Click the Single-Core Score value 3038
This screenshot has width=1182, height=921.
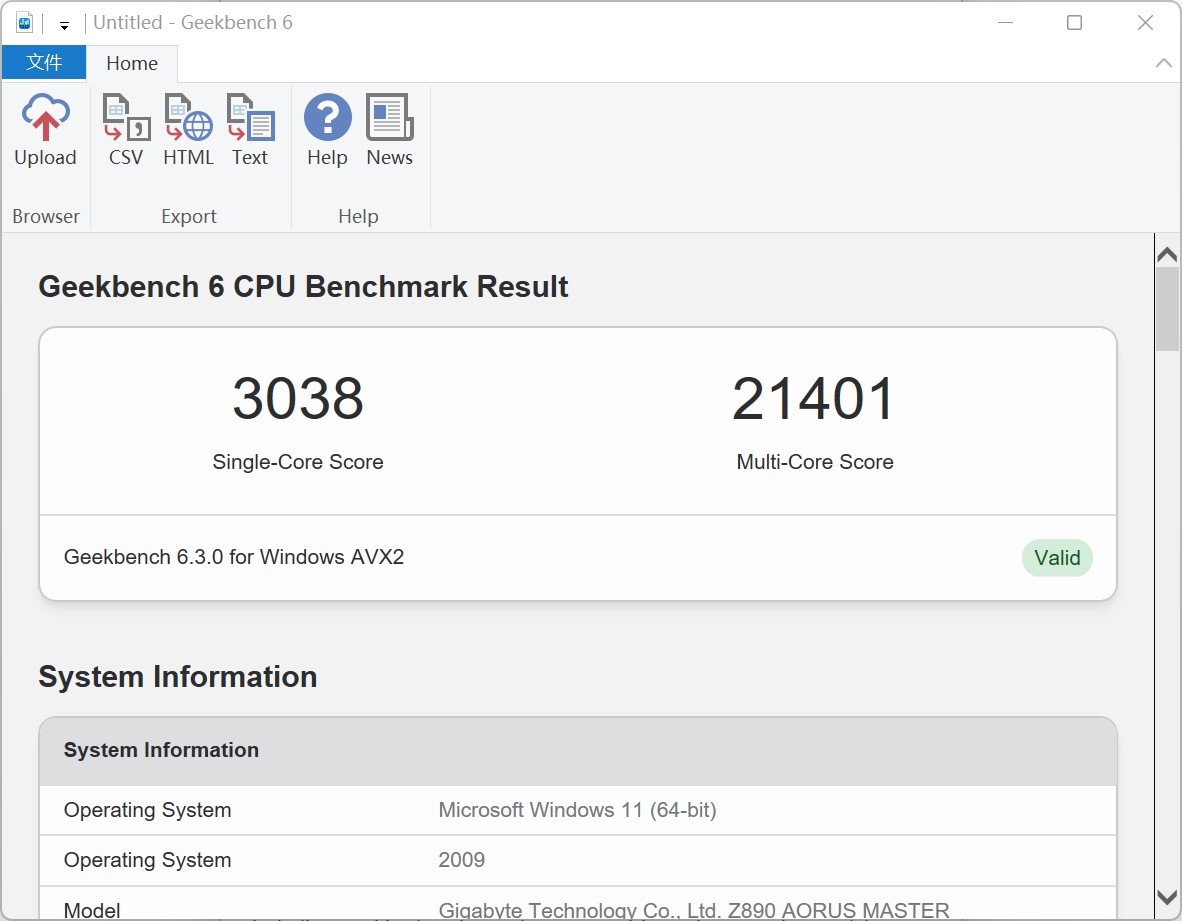click(298, 399)
